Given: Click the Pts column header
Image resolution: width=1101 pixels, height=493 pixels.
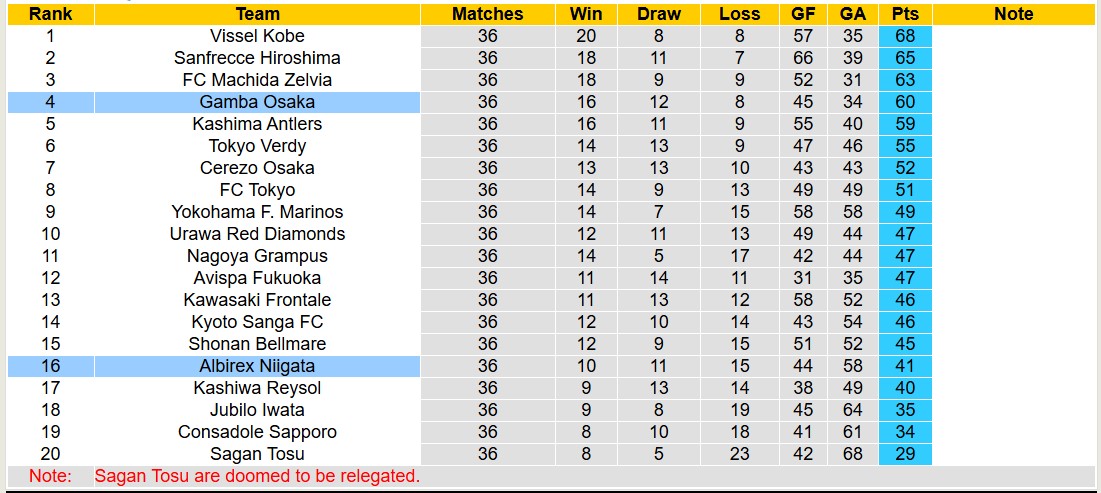Looking at the screenshot, I should [905, 14].
